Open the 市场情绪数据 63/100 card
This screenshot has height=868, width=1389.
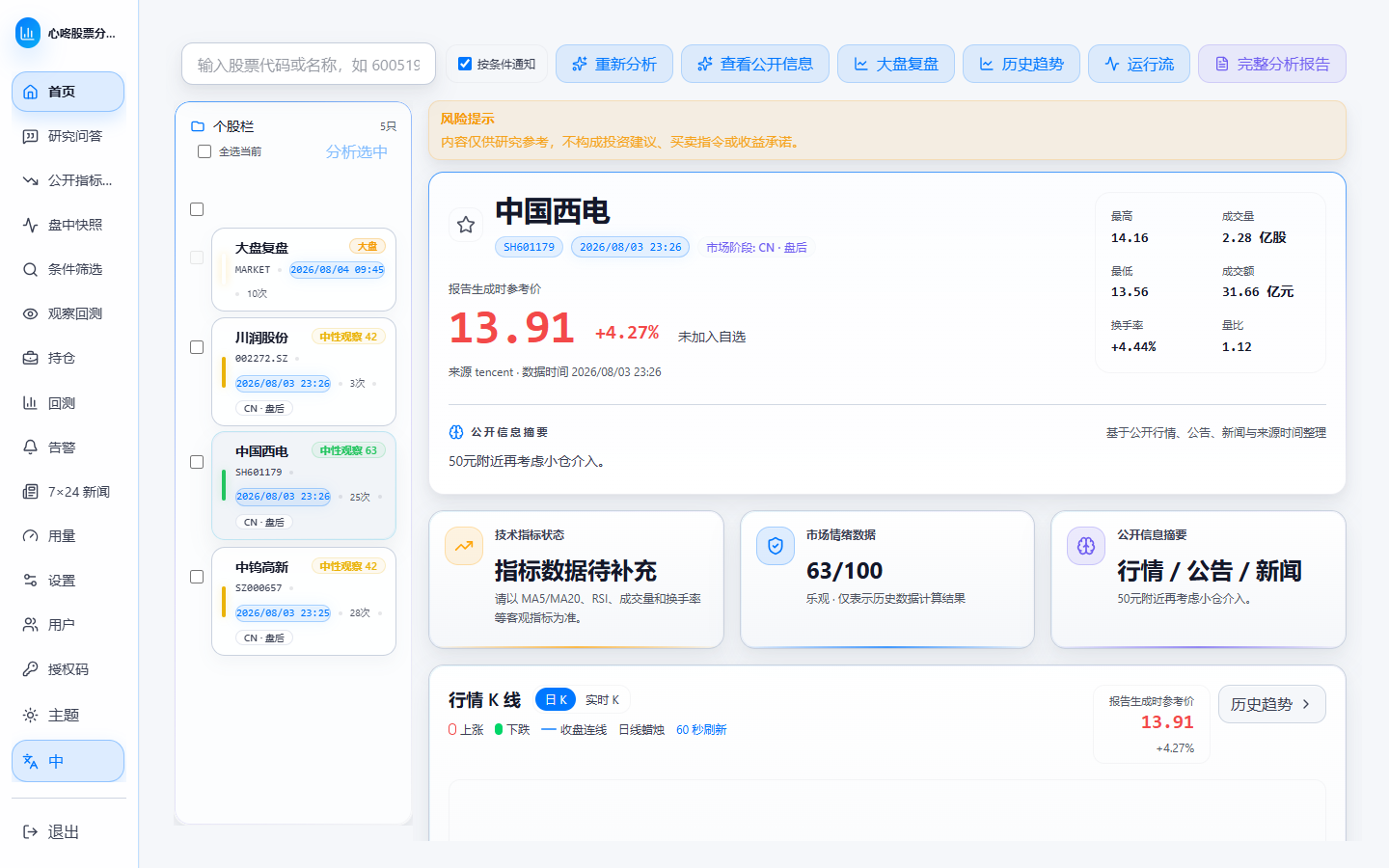(x=887, y=580)
